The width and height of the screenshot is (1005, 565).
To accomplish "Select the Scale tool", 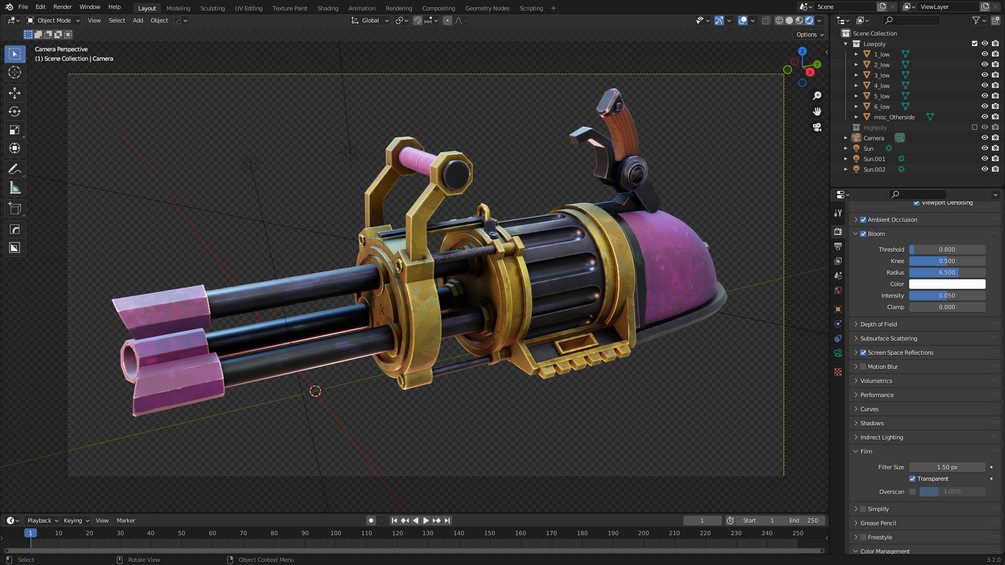I will [15, 130].
